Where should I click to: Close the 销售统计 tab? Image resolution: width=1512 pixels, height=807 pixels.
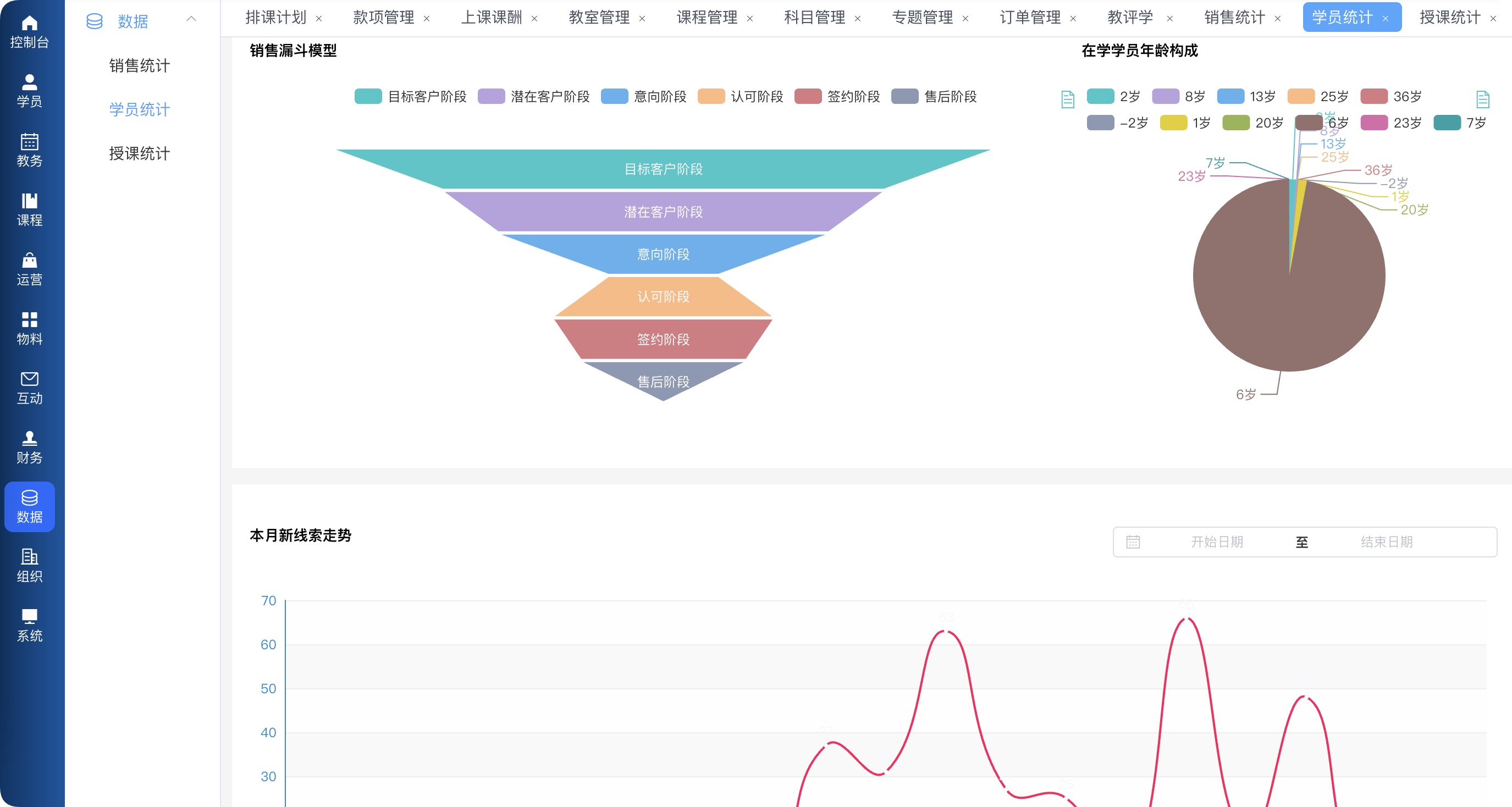pyautogui.click(x=1278, y=19)
